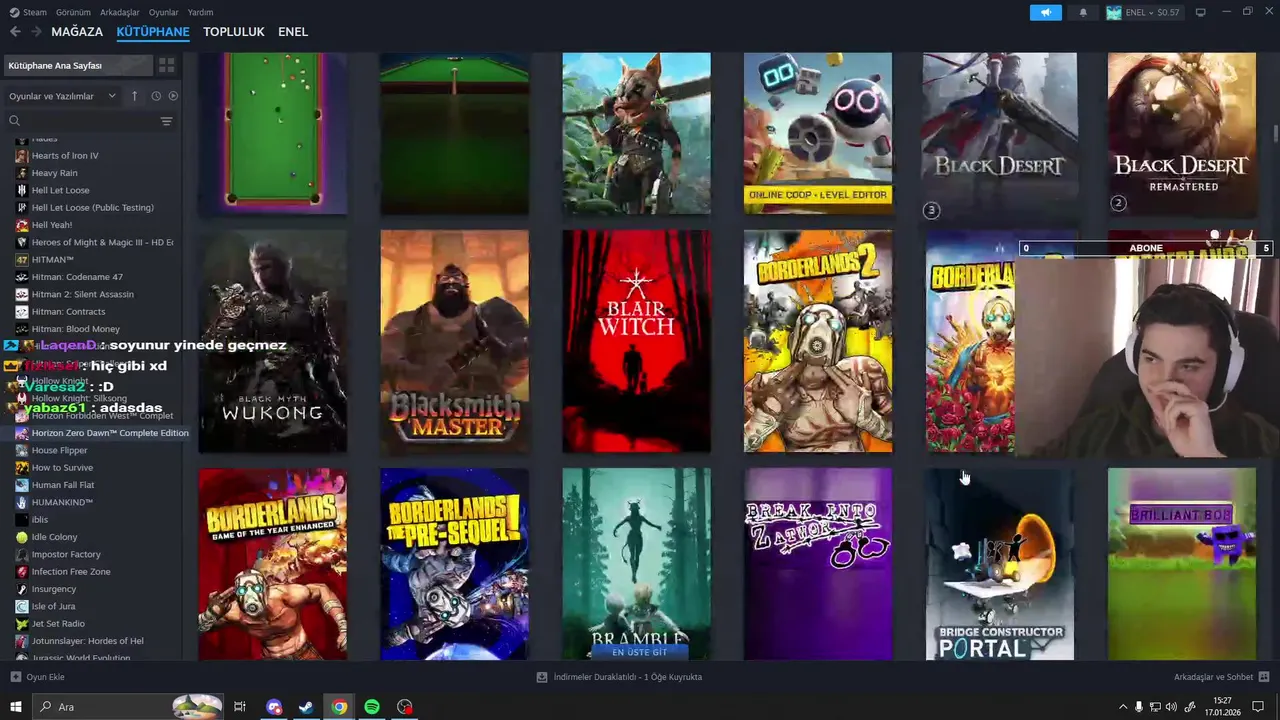1280x720 pixels.
Task: Open the ENEL account dropdown
Action: pyautogui.click(x=1143, y=12)
